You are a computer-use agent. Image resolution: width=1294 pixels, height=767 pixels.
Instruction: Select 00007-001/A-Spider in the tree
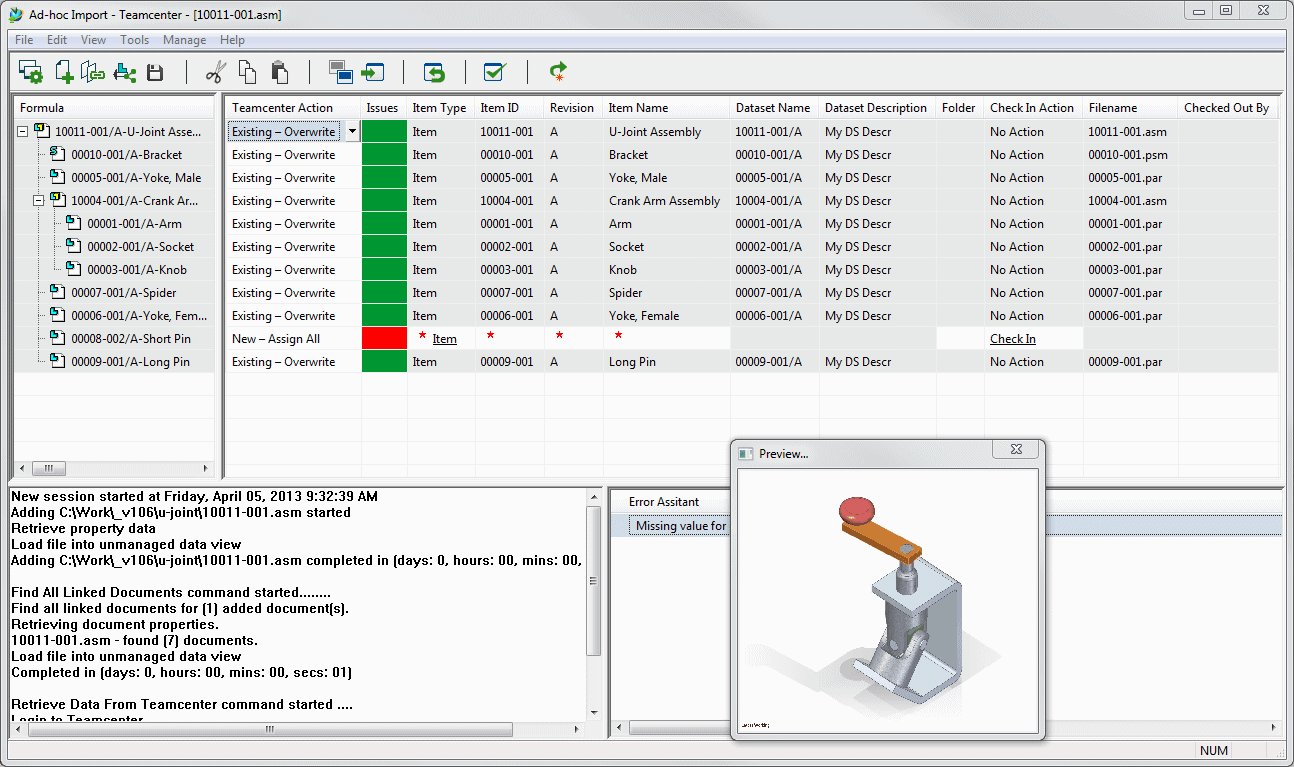pyautogui.click(x=123, y=293)
